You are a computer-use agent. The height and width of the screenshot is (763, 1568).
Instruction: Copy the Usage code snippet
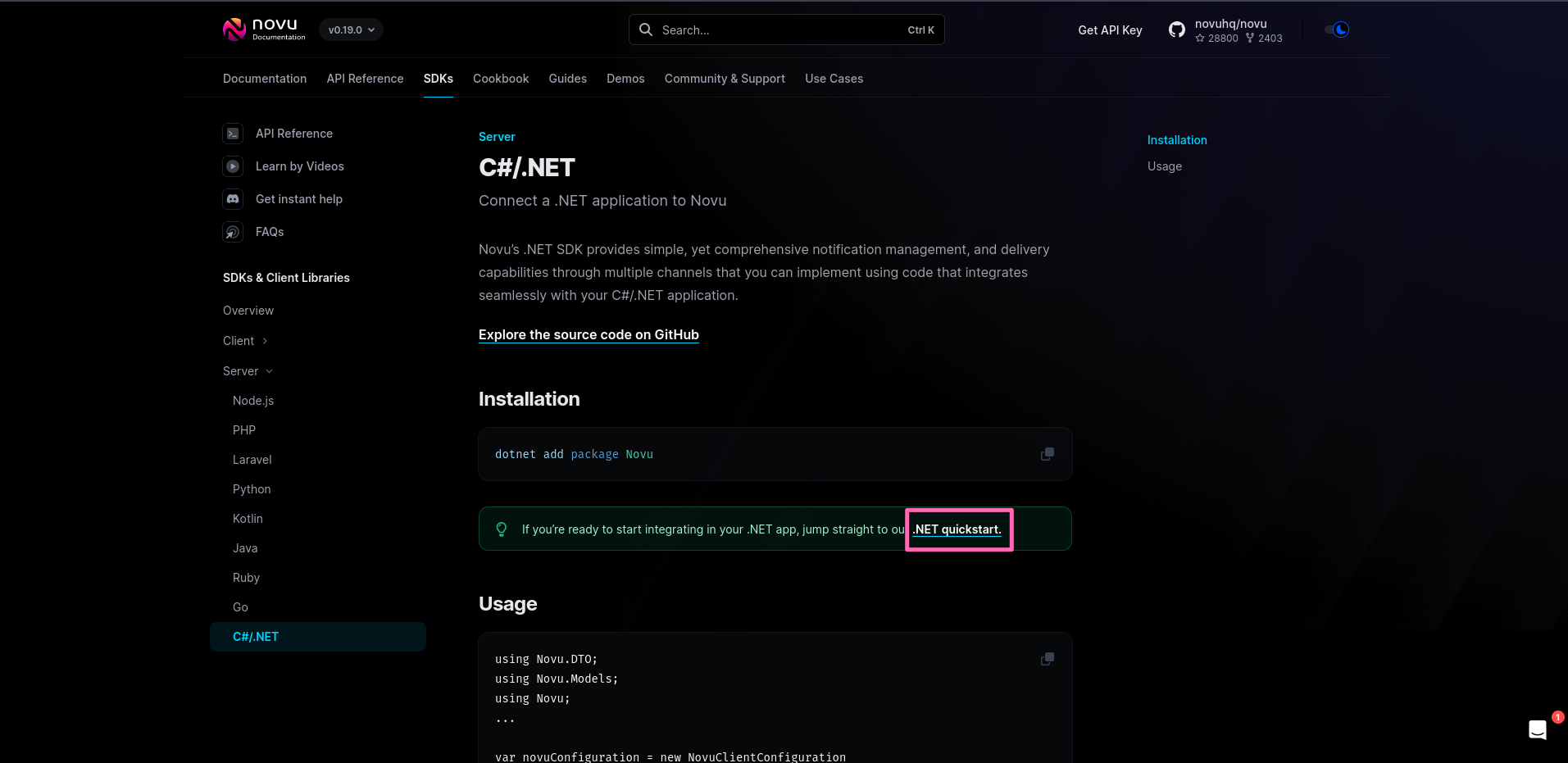point(1047,658)
